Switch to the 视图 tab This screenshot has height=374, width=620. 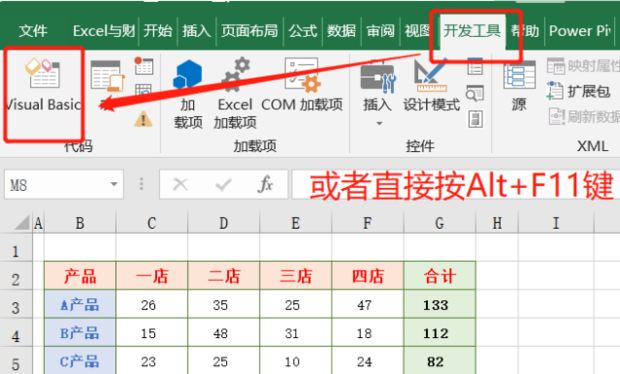pyautogui.click(x=417, y=31)
